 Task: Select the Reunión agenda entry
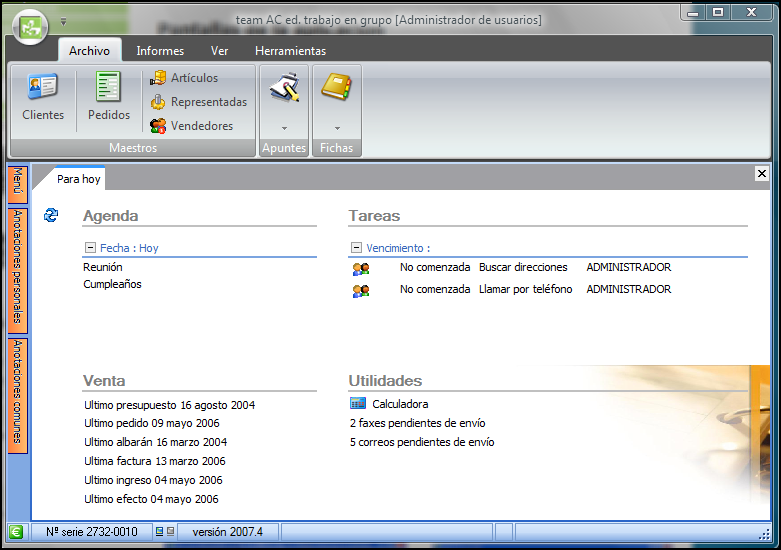point(103,267)
